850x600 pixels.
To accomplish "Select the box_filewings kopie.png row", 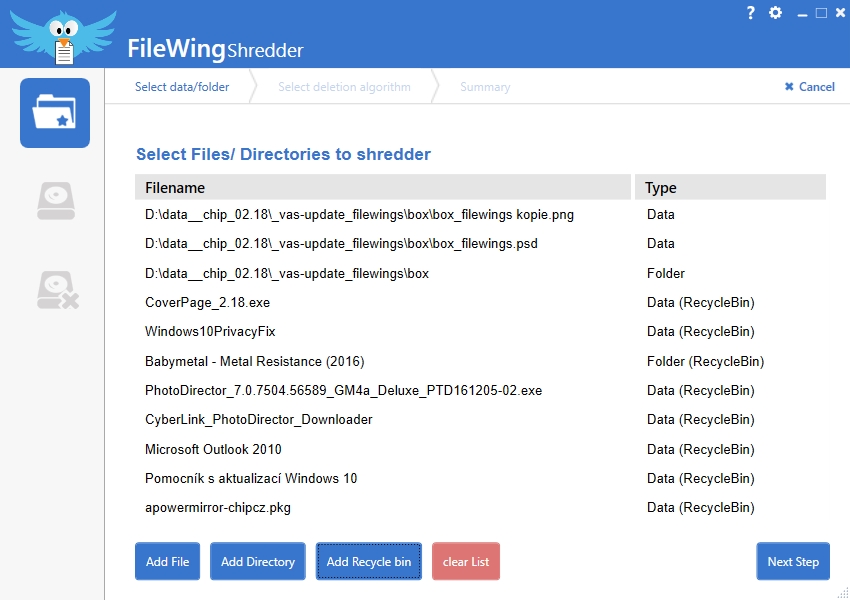I will (x=480, y=215).
